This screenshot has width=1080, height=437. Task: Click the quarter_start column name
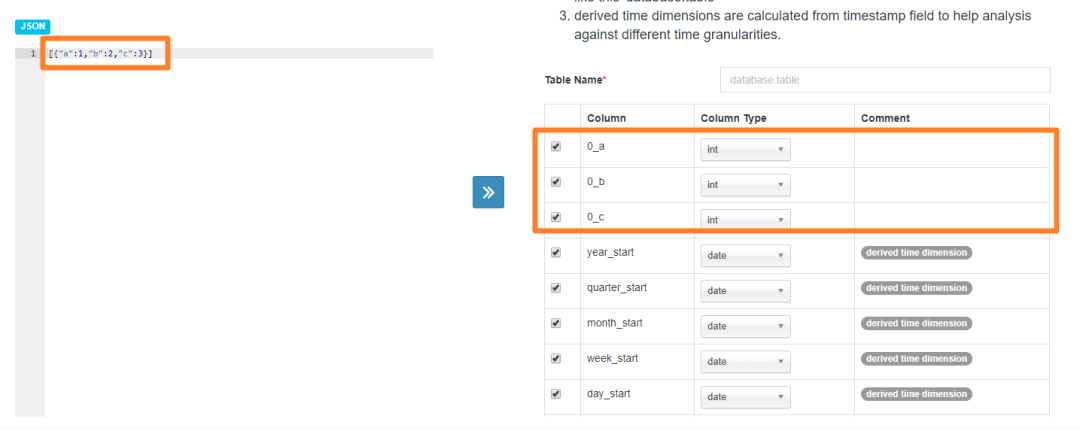click(616, 287)
